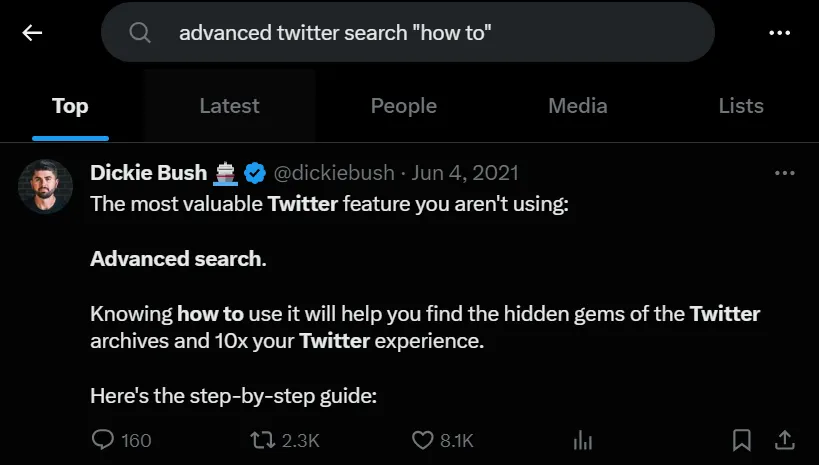Click the magnifying glass search icon

click(x=140, y=33)
